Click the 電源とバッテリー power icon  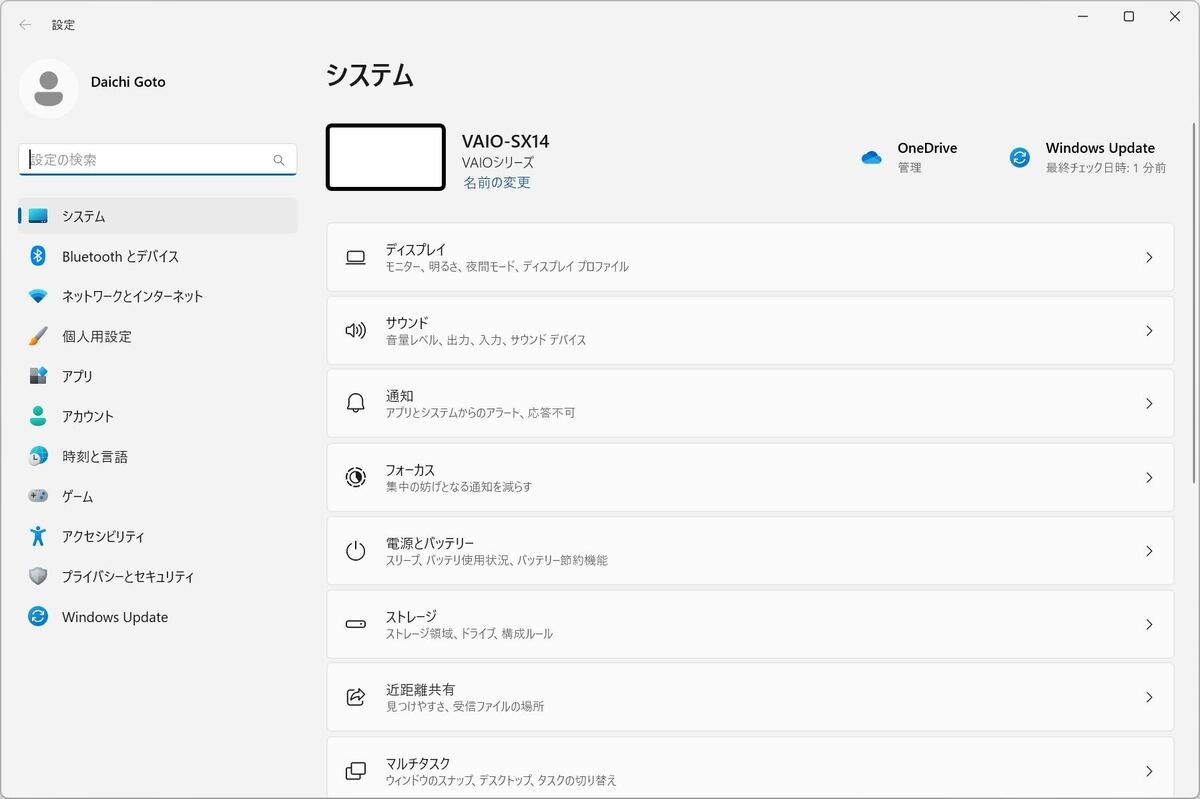(x=355, y=550)
